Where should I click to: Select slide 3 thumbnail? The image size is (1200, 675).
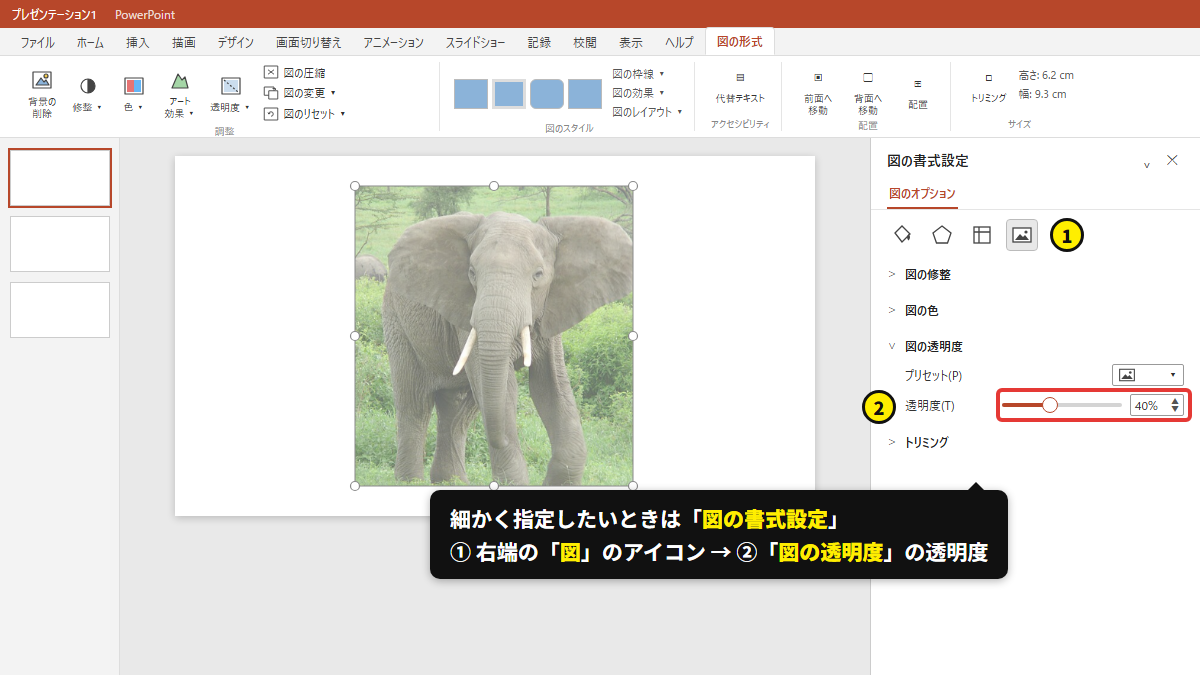[60, 310]
